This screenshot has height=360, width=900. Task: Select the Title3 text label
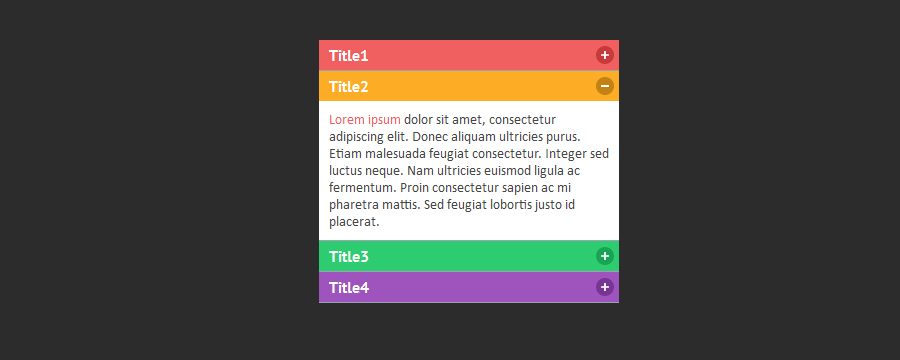tap(348, 257)
